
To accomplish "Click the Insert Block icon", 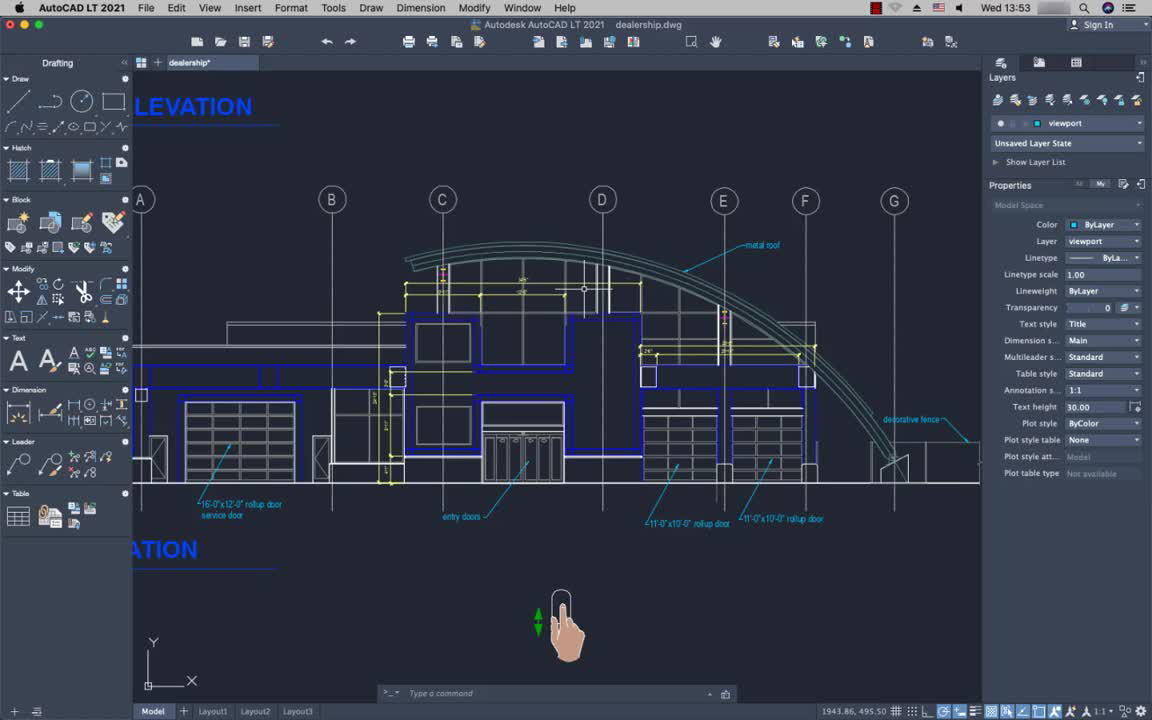I will pyautogui.click(x=50, y=222).
